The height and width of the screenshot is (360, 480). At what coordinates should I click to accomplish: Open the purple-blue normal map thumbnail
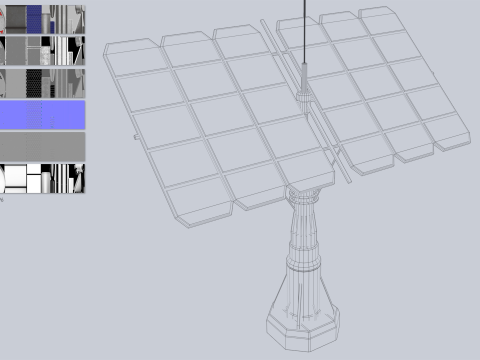(x=42, y=115)
